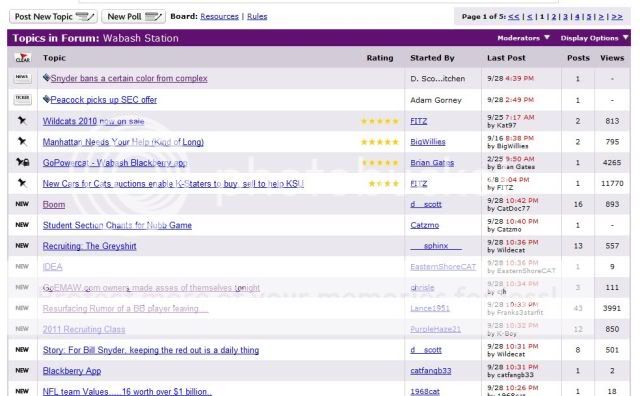Go to page 5 in pagination
The height and width of the screenshot is (396, 640).
click(x=589, y=17)
